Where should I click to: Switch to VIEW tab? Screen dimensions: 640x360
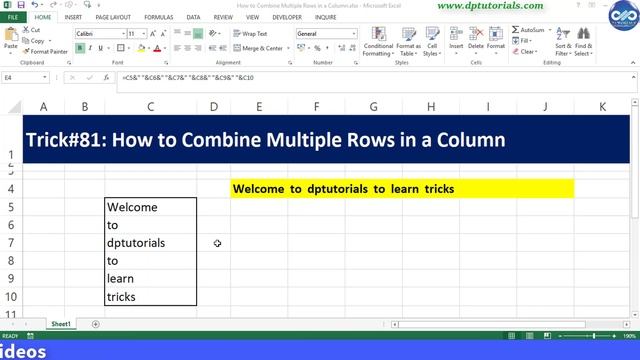pyautogui.click(x=252, y=17)
